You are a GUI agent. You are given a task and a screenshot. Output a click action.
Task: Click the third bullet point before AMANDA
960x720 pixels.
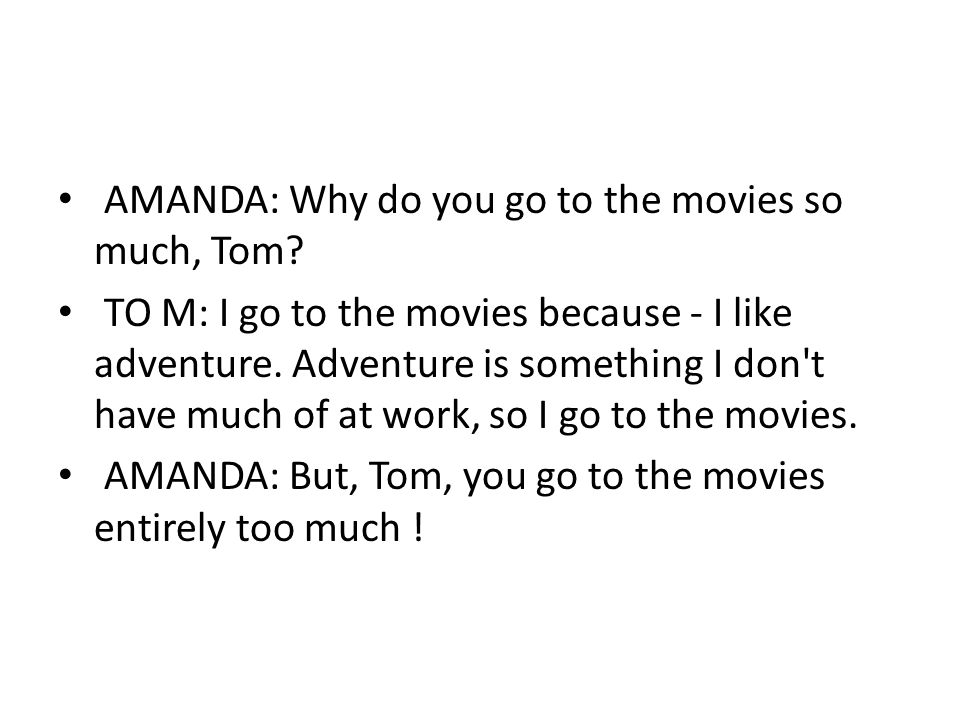pos(66,475)
